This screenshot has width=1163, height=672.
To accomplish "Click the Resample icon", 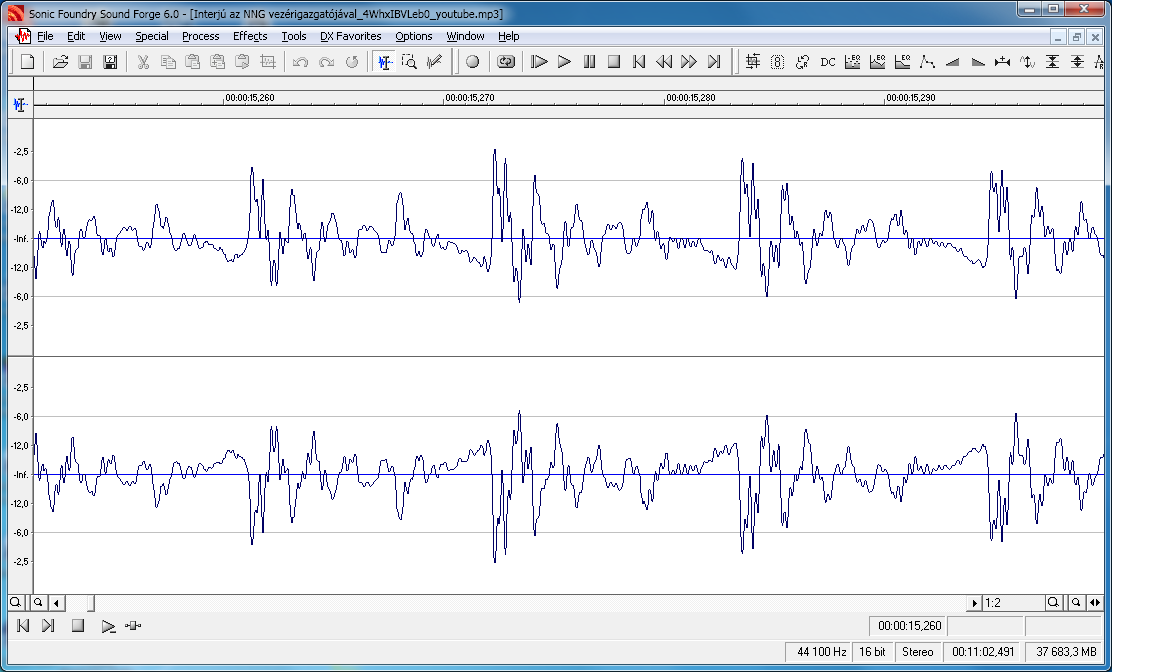I will pos(803,62).
